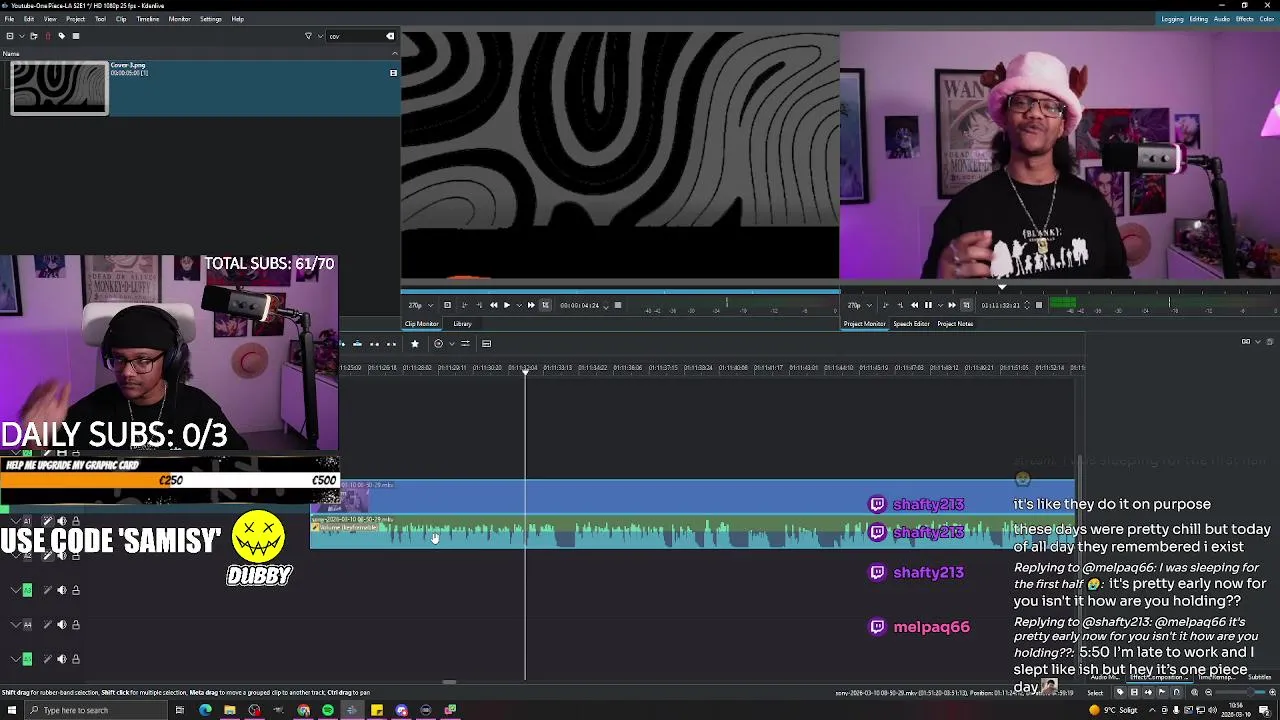1280x720 pixels.
Task: Mute audio track A3
Action: click(61, 590)
